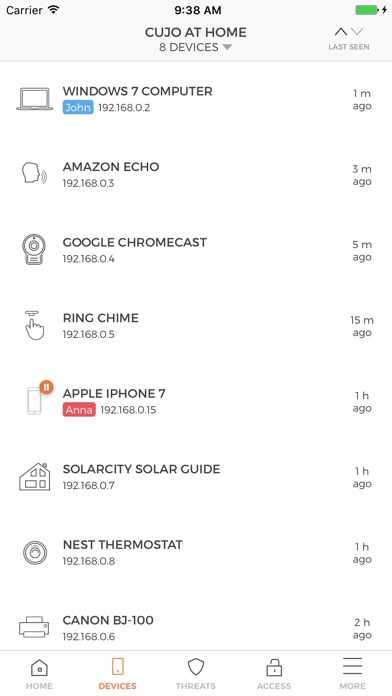
Task: Tap the Nest Thermostat dial icon
Action: coord(35,553)
